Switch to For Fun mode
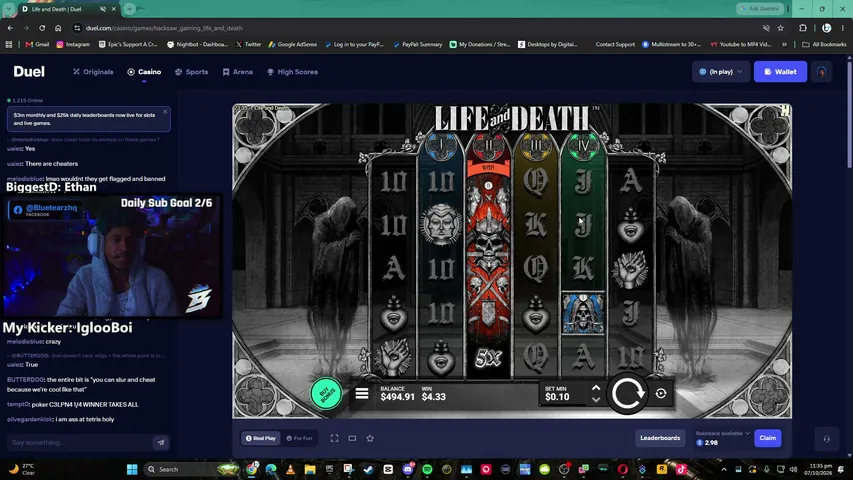The width and height of the screenshot is (853, 480). [x=300, y=438]
